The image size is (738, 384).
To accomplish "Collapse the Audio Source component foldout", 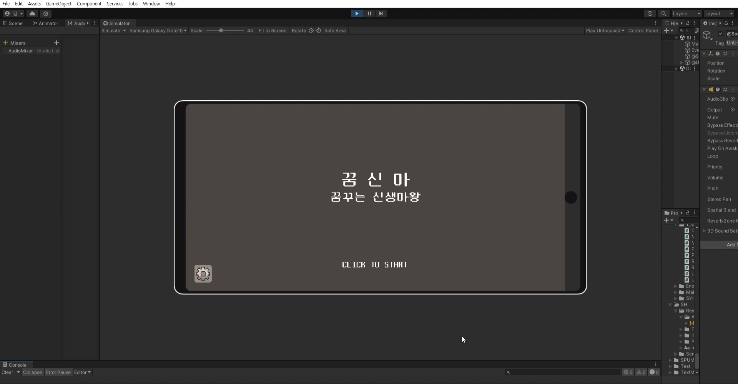I will (x=705, y=89).
